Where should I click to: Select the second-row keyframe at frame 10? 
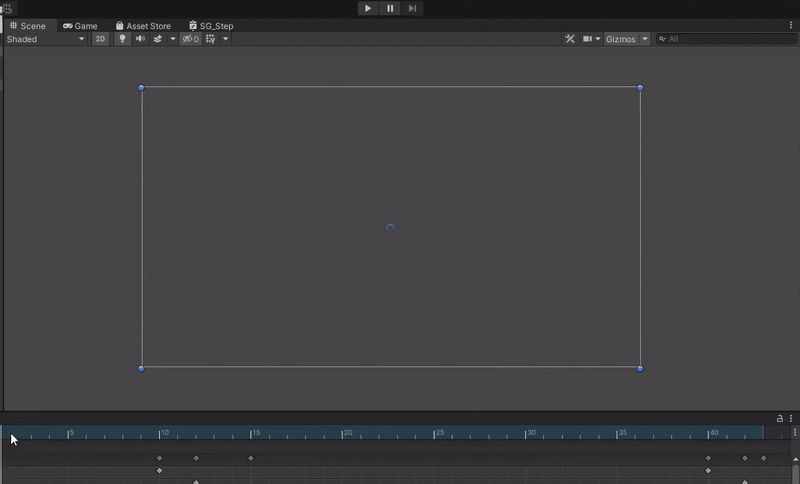tap(159, 470)
